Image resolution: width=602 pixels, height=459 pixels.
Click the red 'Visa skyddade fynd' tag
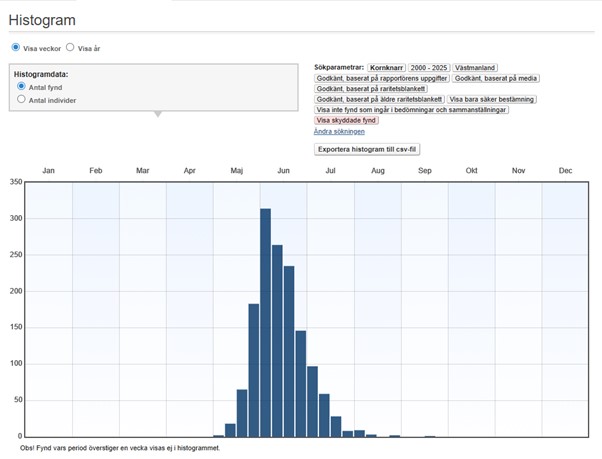346,120
